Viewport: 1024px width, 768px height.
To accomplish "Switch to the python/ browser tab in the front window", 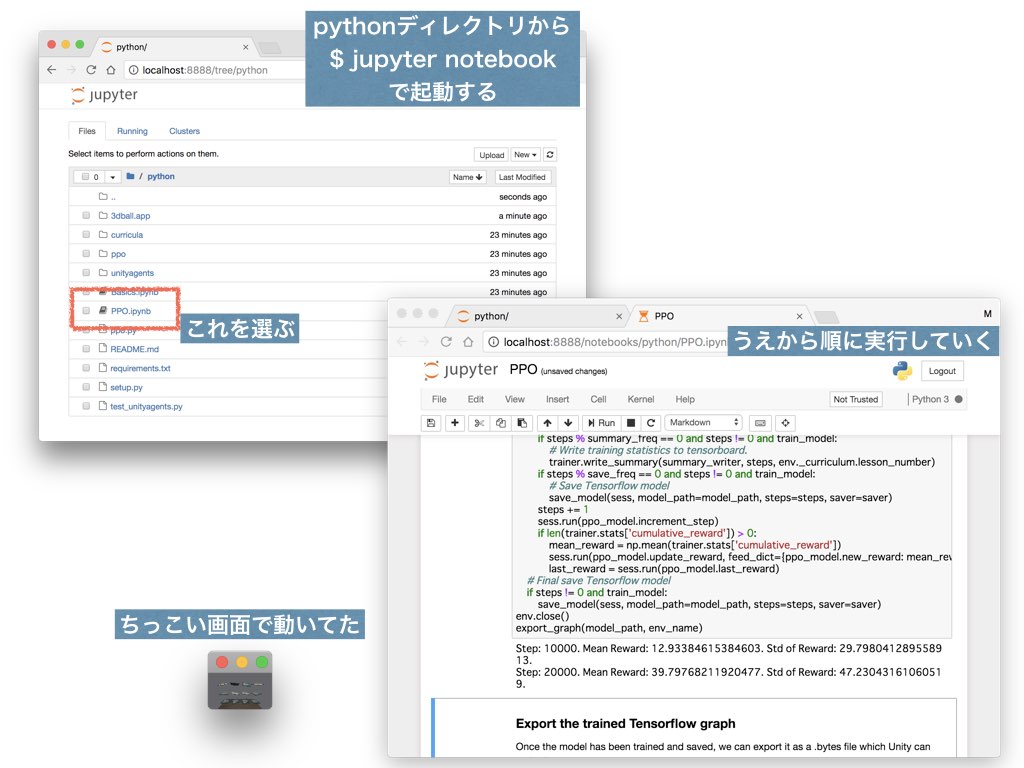I will point(537,316).
